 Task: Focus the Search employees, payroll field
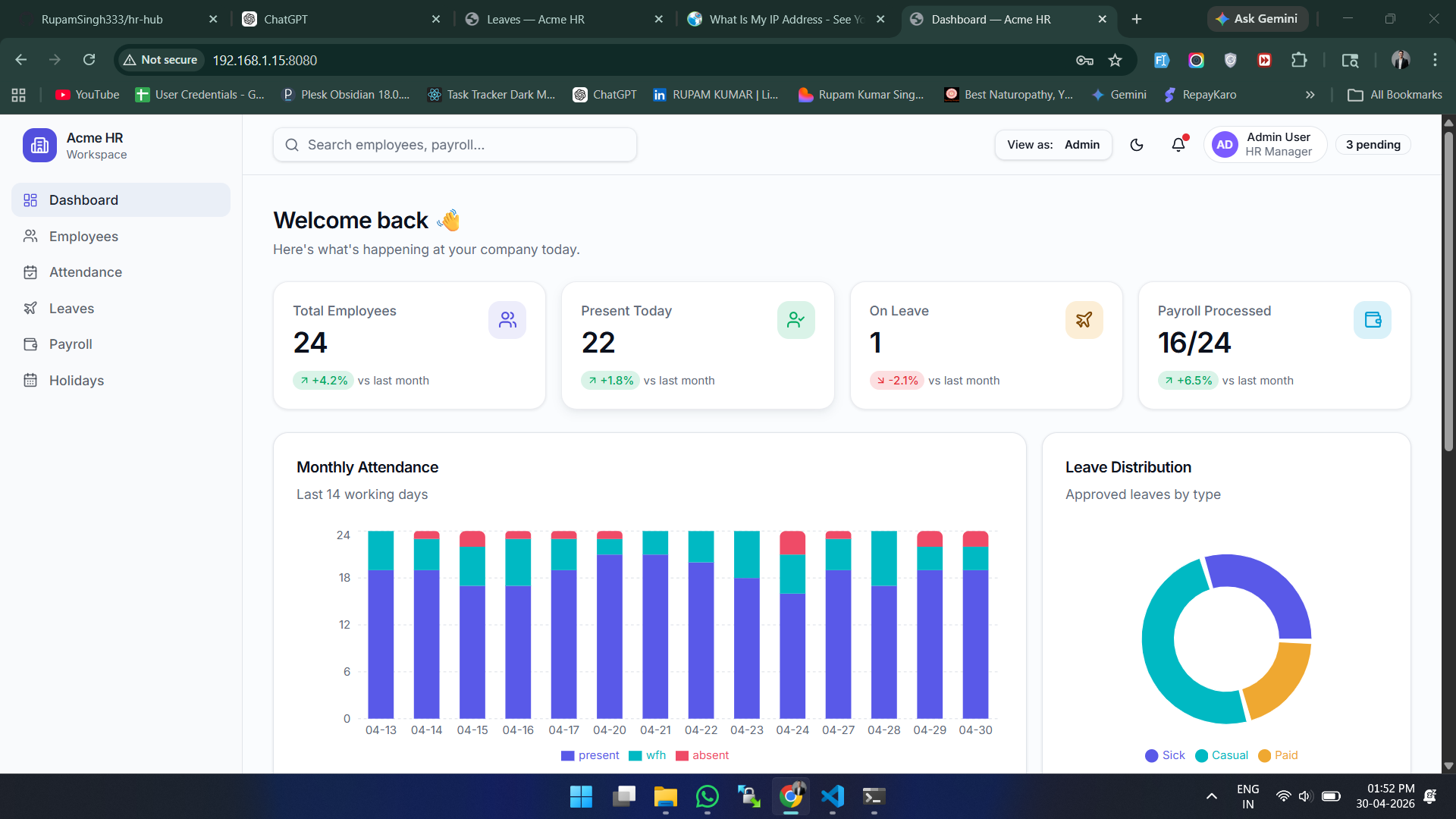point(455,145)
